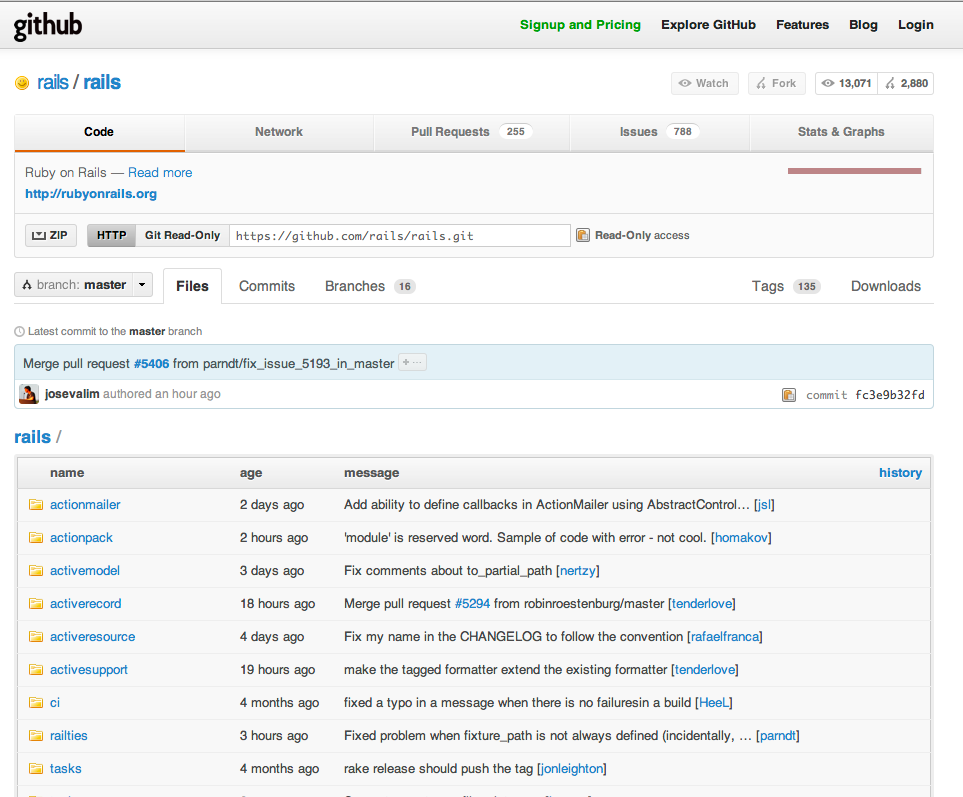Screen dimensions: 963x797
Task: Click the actionpack folder icon
Action: (x=36, y=538)
